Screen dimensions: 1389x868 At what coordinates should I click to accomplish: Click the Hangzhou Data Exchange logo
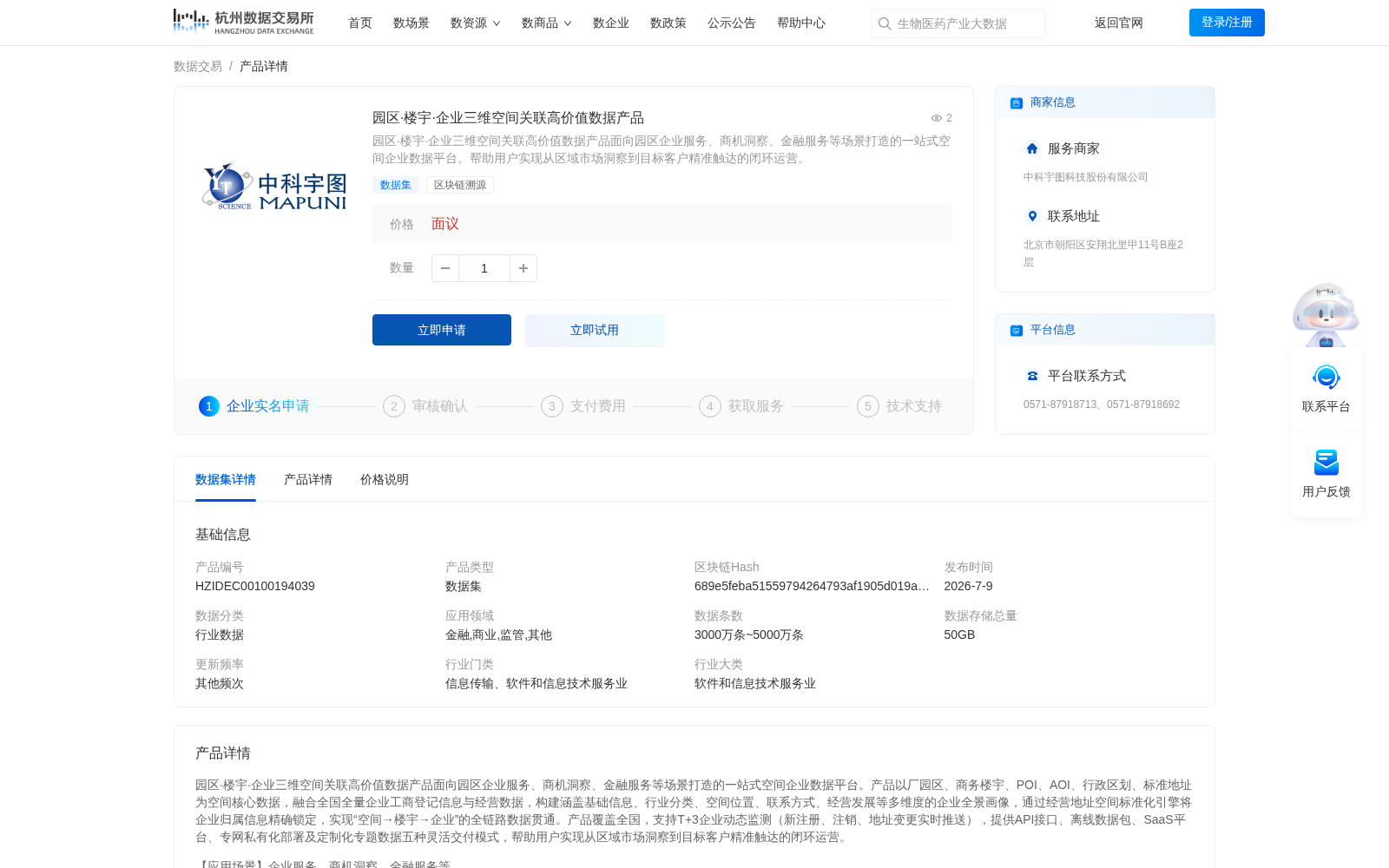[x=243, y=22]
